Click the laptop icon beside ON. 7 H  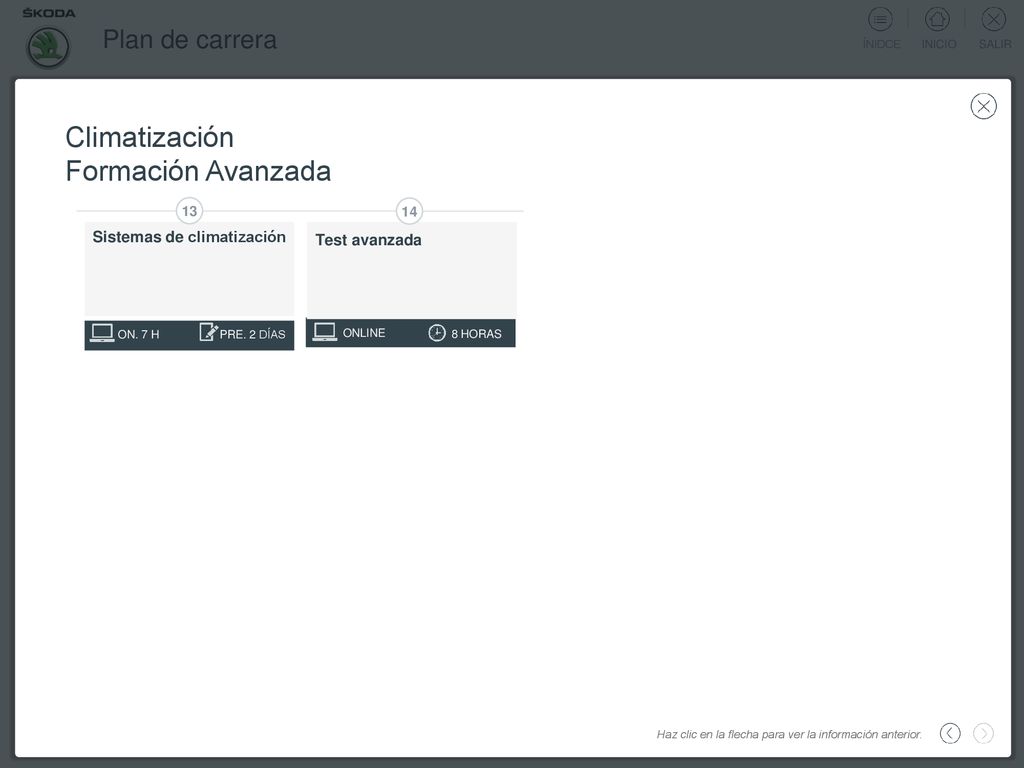tap(102, 333)
